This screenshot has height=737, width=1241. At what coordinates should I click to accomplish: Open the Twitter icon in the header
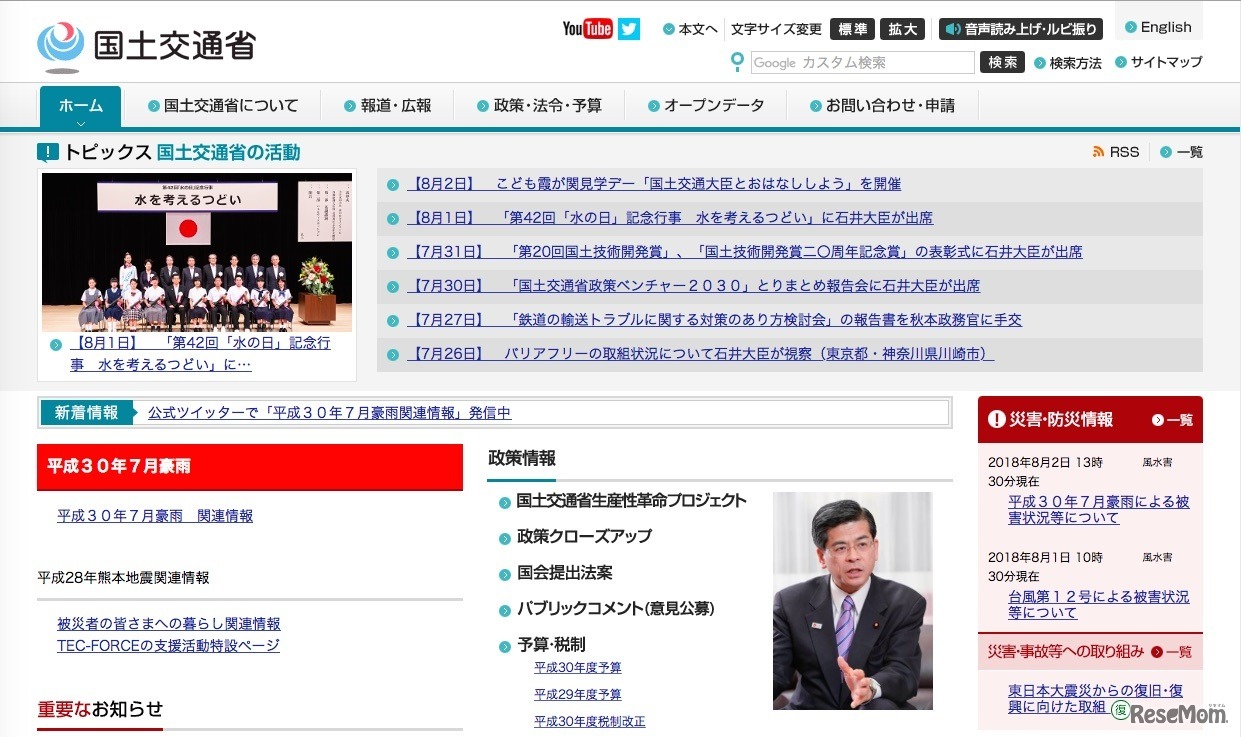tap(628, 28)
